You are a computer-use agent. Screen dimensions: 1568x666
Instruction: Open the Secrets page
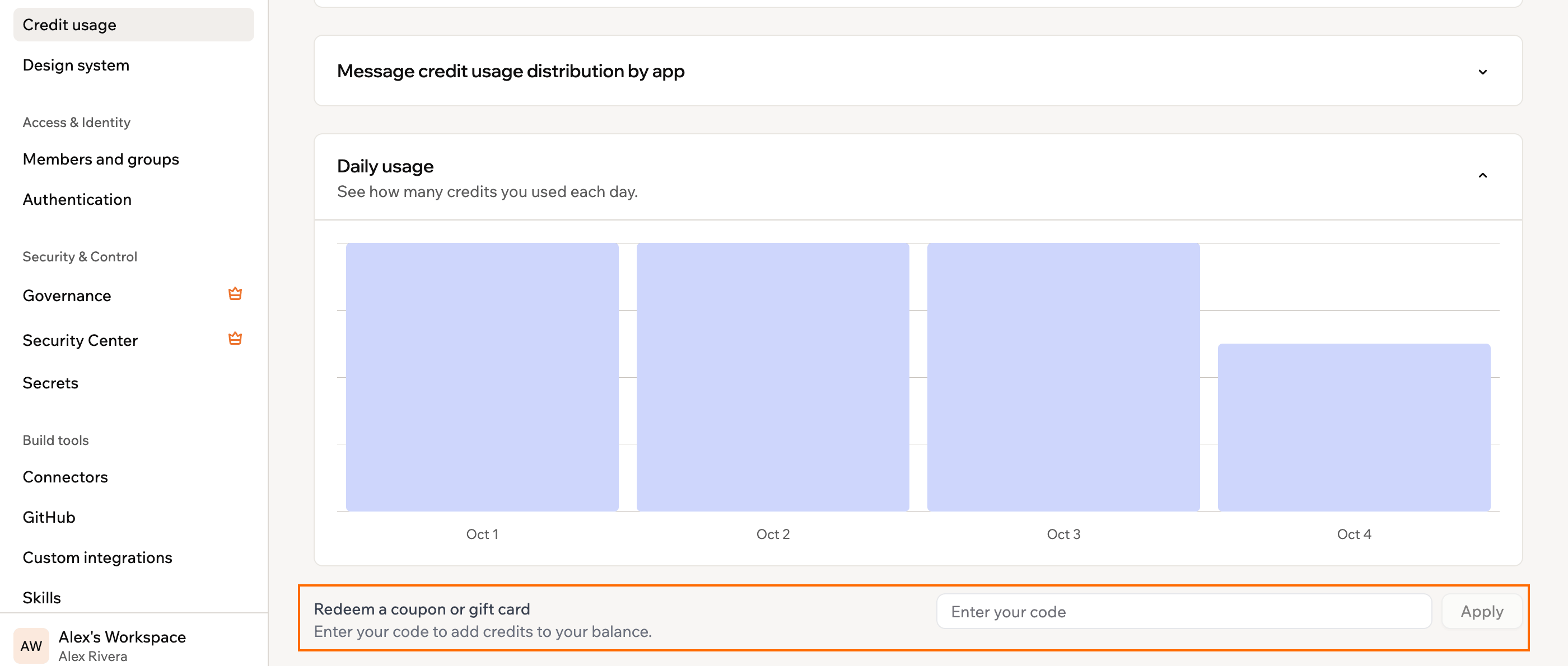(x=50, y=383)
